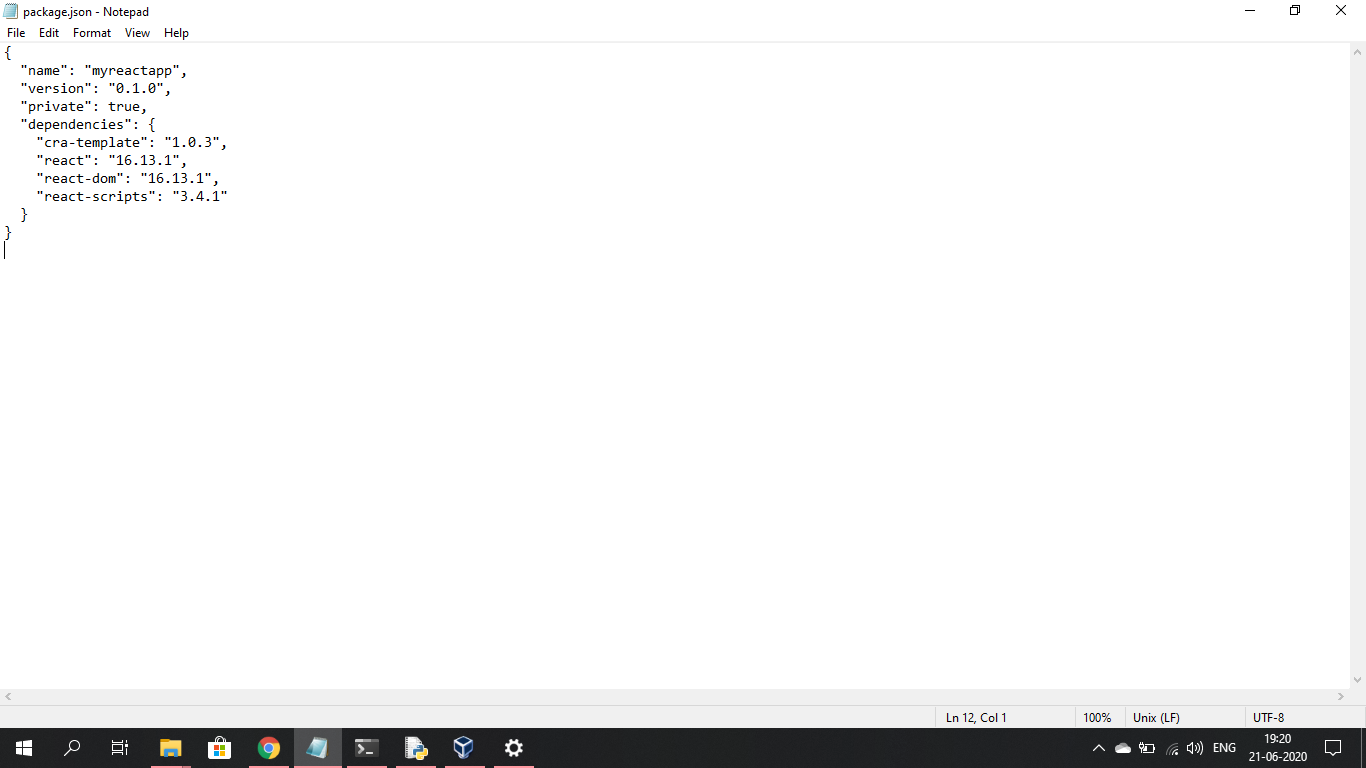1366x768 pixels.
Task: Open the ENG language switcher
Action: pos(1224,748)
